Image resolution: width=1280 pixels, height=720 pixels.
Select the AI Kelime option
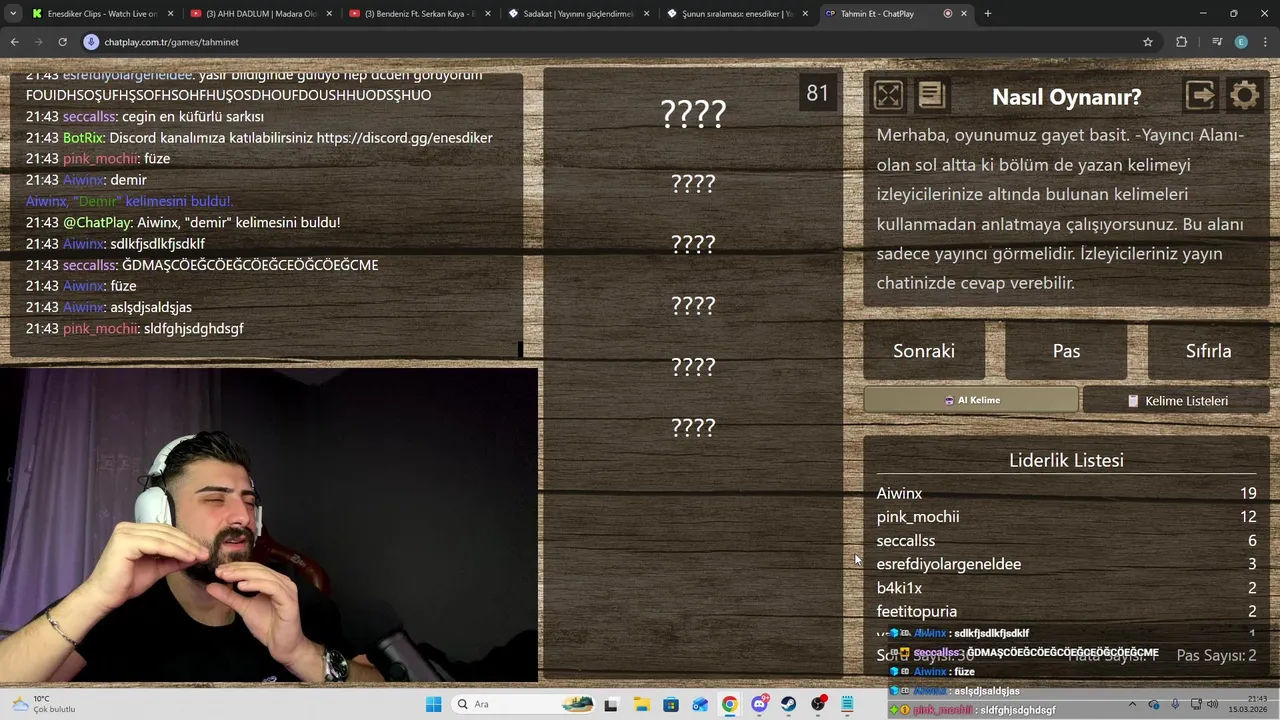coord(971,400)
